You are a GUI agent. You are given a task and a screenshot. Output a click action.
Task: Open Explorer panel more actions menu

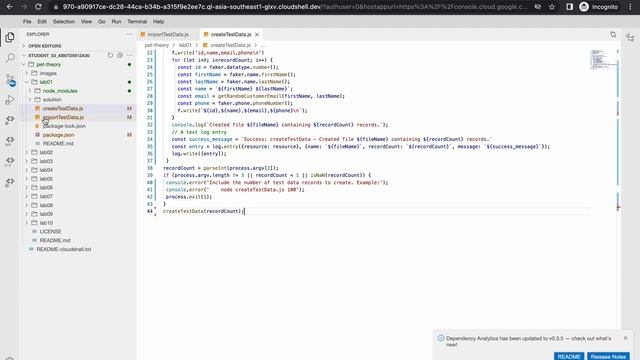(129, 34)
